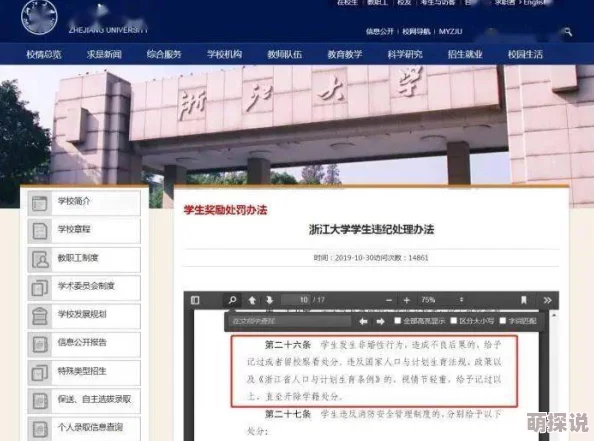
Task: Open the 学校章程 sidebar link
Action: (74, 229)
